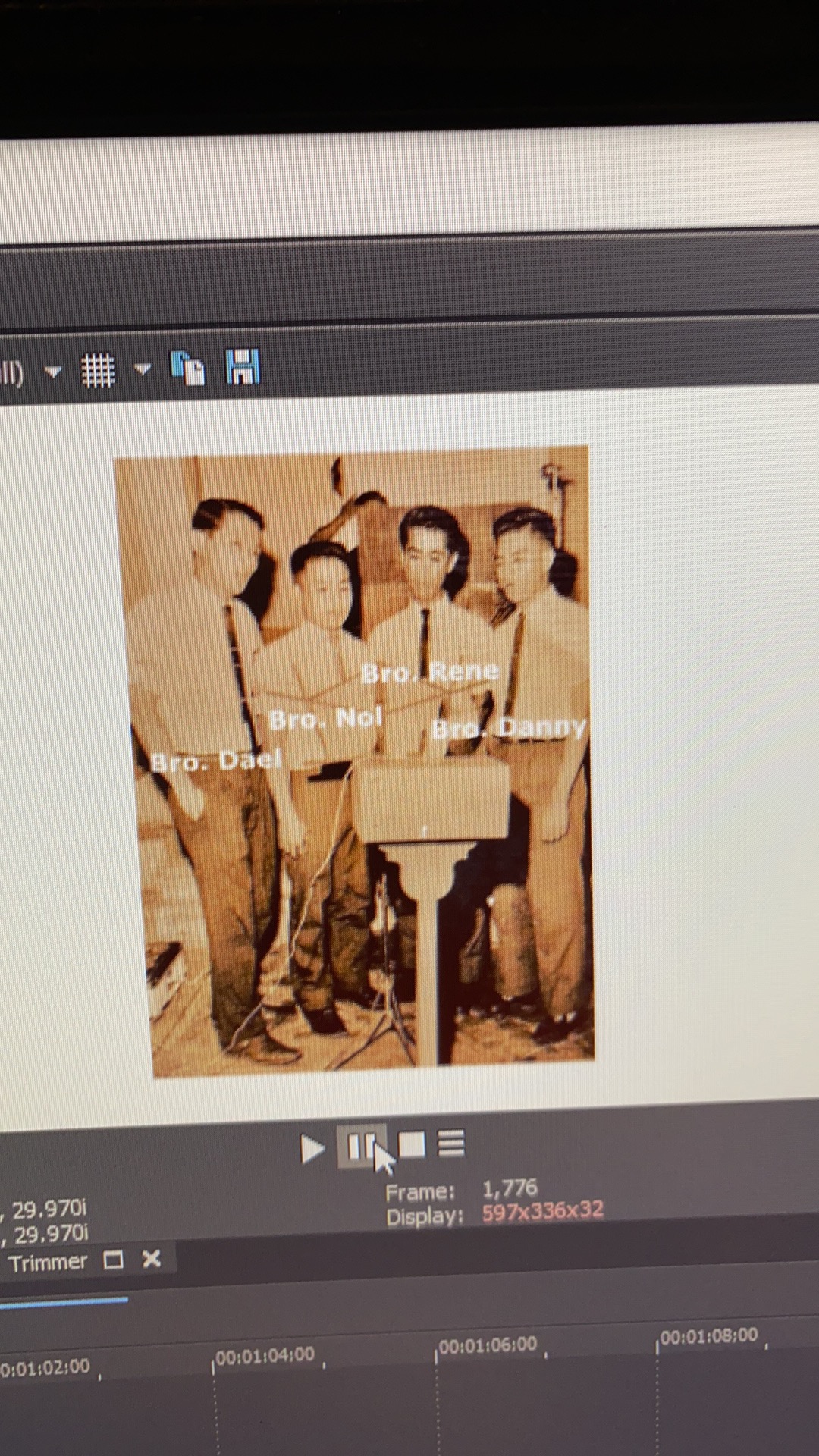Save snapshot to file with floppy icon
The width and height of the screenshot is (819, 1456).
click(x=243, y=367)
